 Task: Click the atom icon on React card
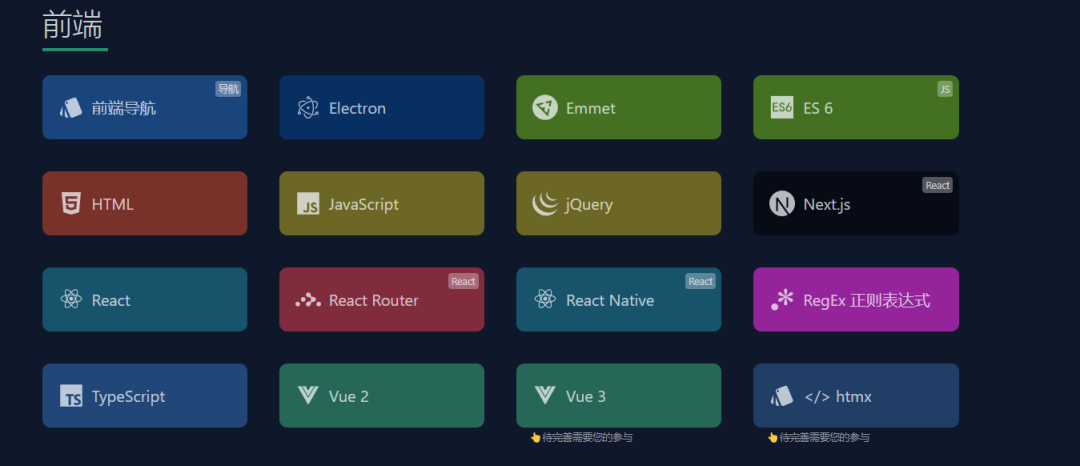pos(71,299)
